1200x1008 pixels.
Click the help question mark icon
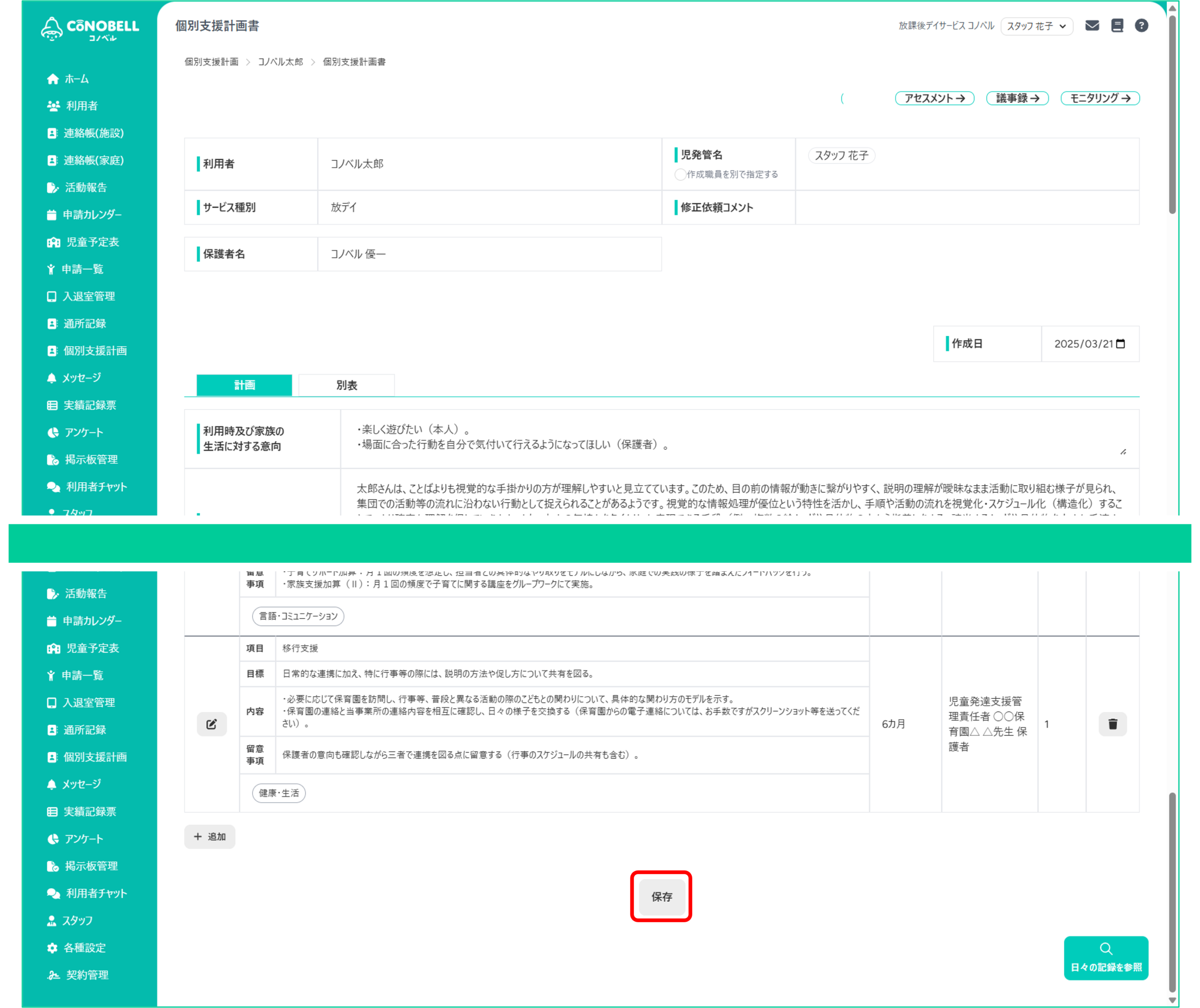coord(1141,26)
